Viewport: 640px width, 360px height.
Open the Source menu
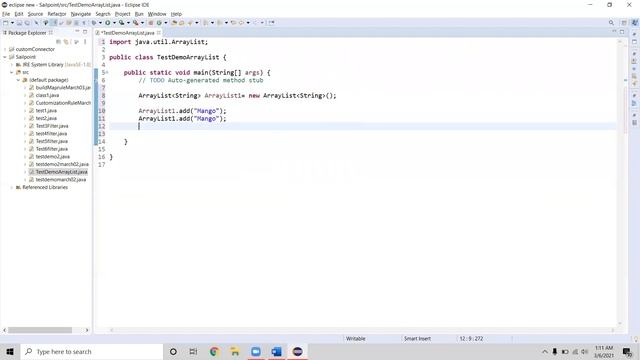coord(35,14)
